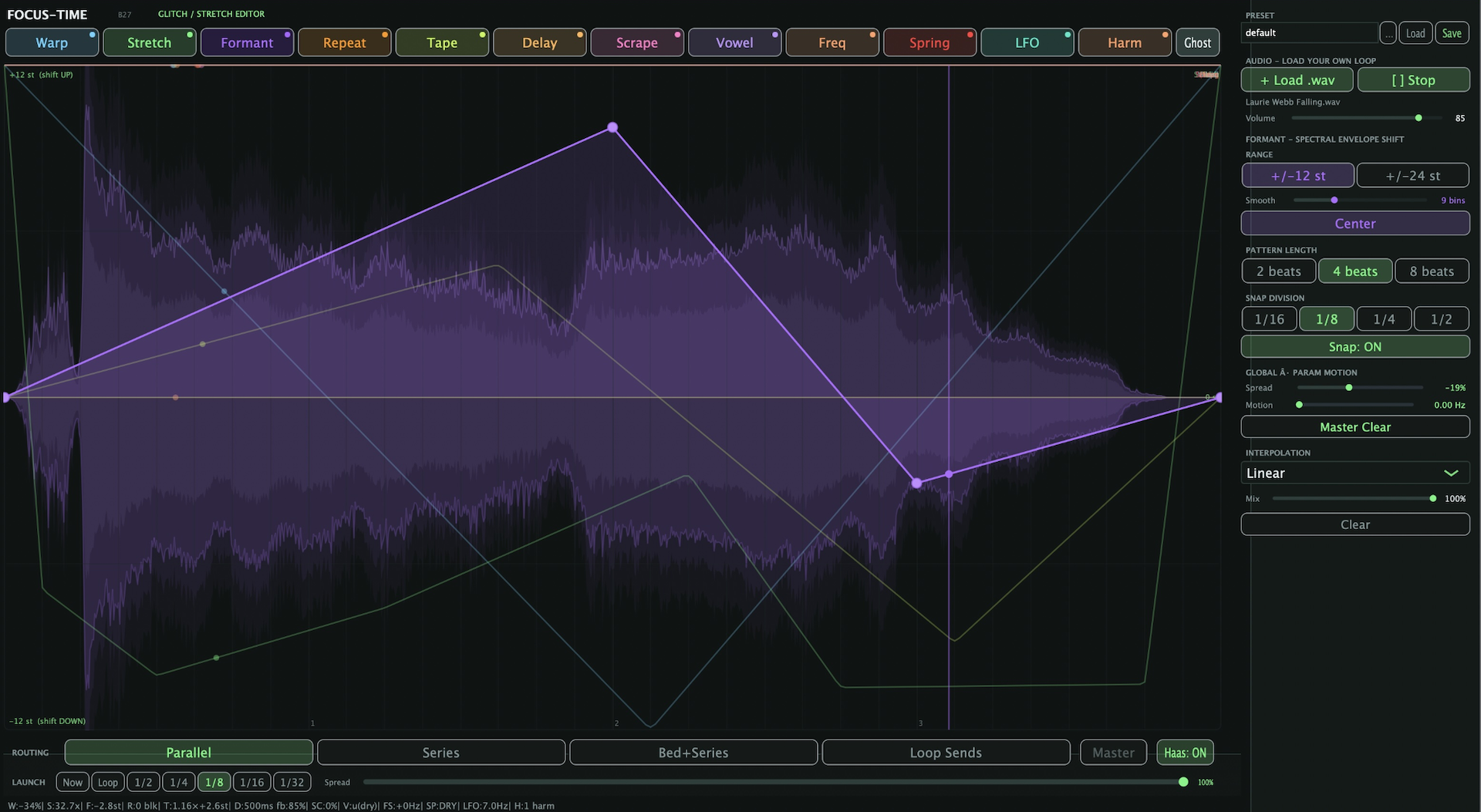1481x812 pixels.
Task: Adjust the Motion rate slider
Action: [1355, 405]
